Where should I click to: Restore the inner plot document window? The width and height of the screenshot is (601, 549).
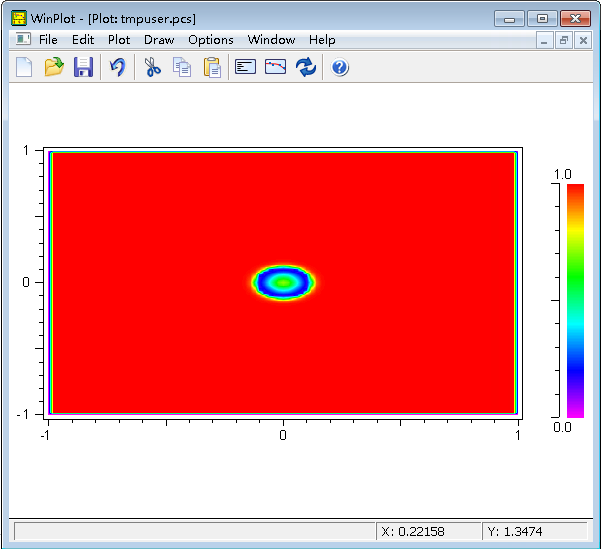click(x=563, y=40)
